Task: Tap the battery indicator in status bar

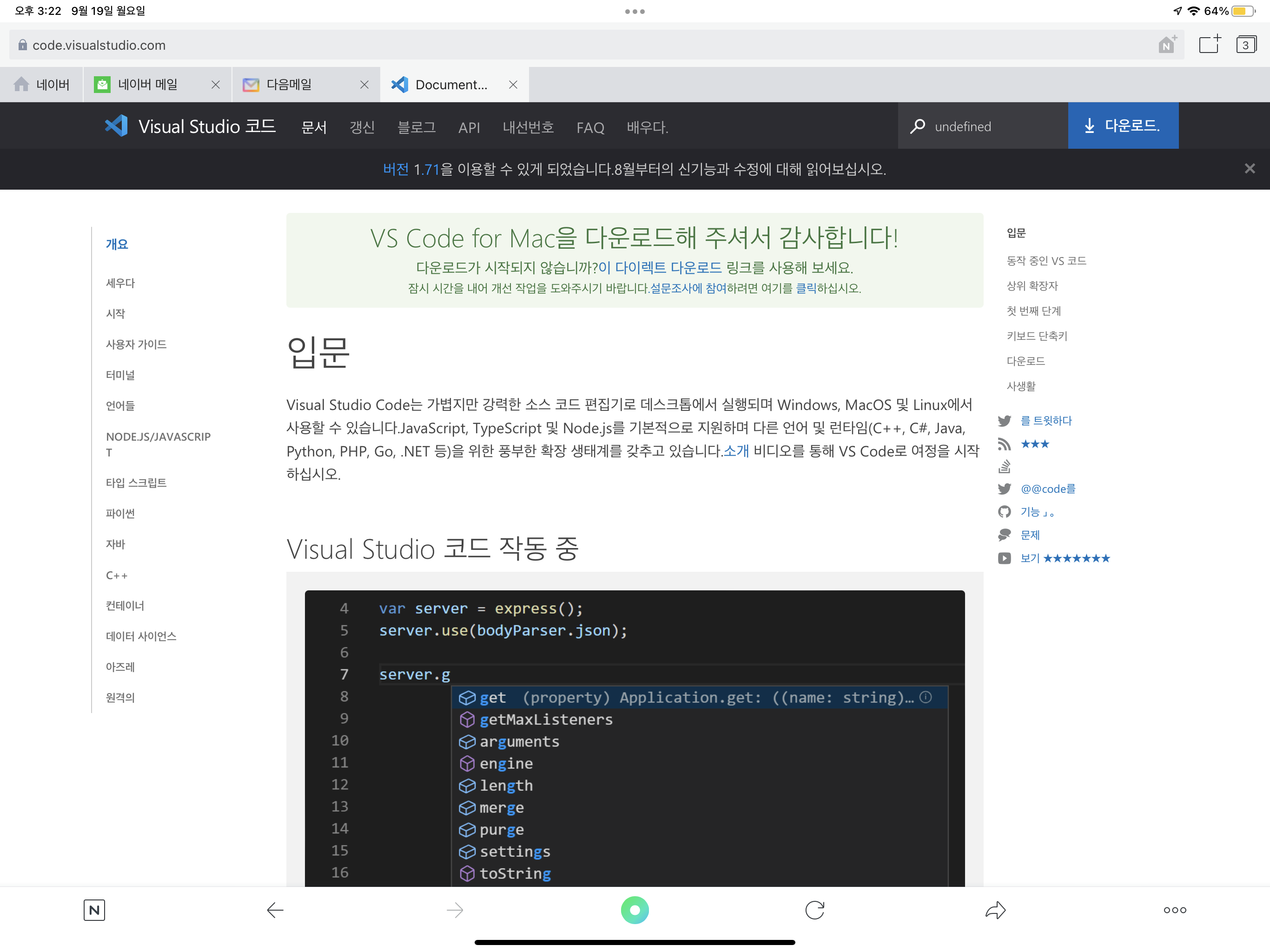Action: pos(1243,11)
